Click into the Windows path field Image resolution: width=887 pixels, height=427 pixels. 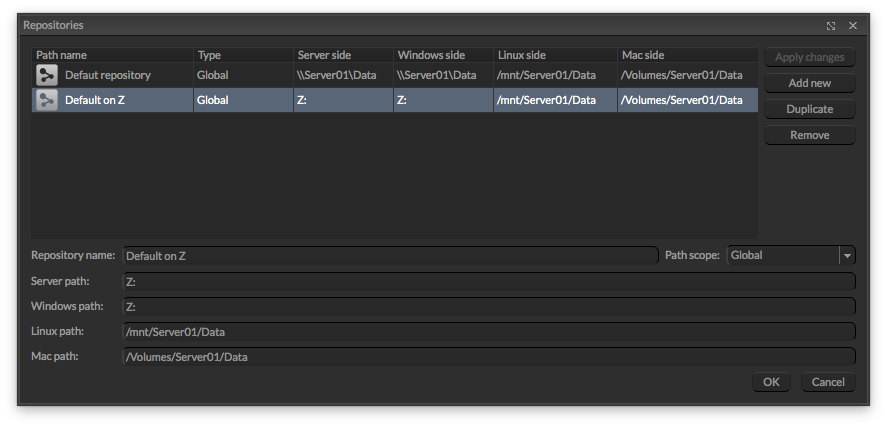[488, 307]
